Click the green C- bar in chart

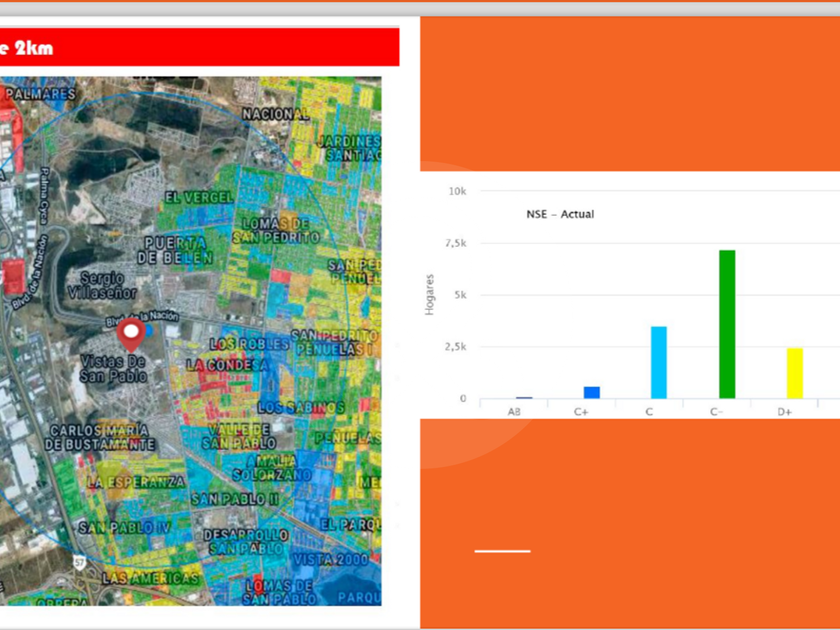[x=727, y=324]
